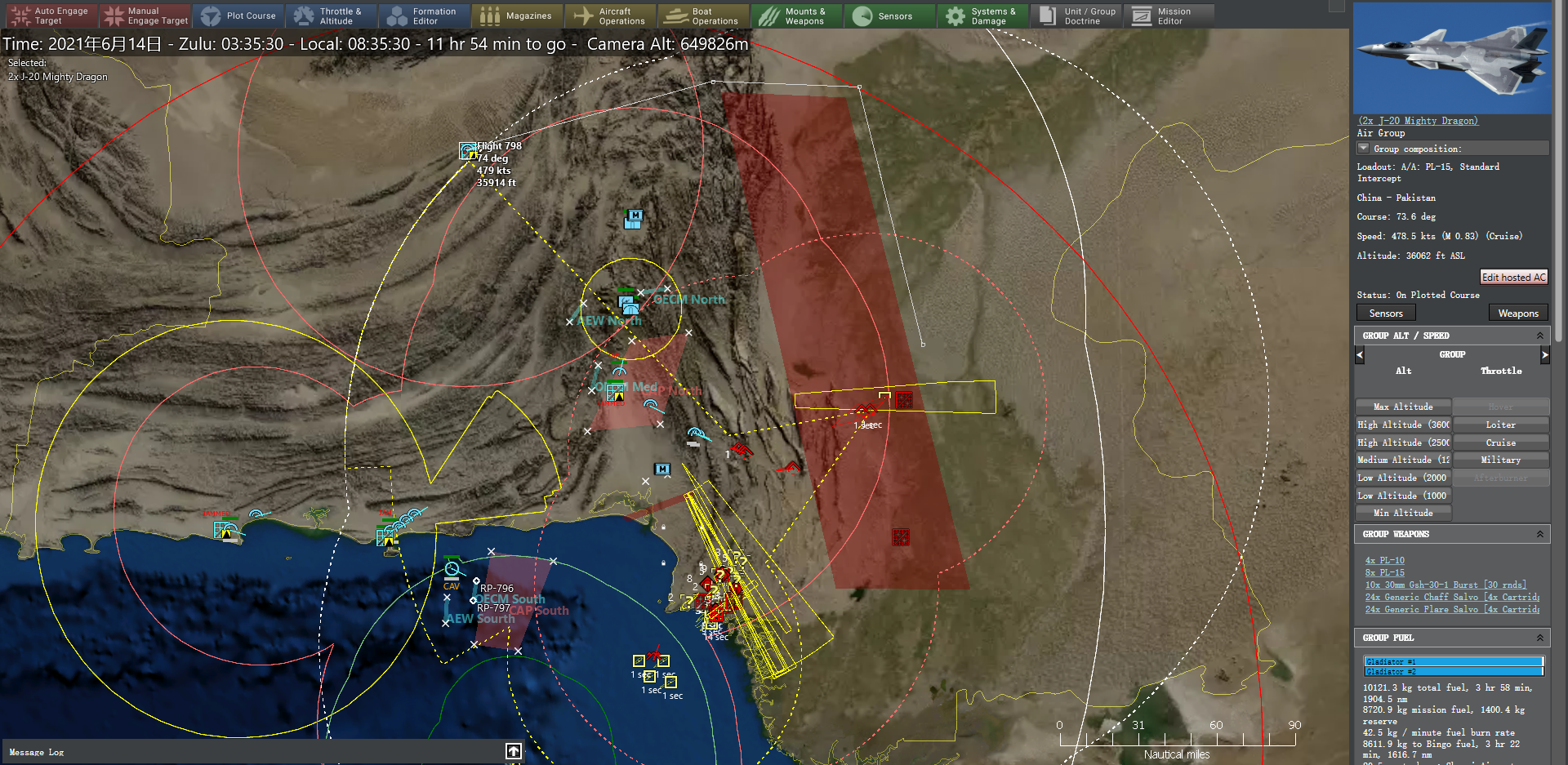Open the 24x Generic Flare Salvo link
1568x765 pixels.
(1452, 609)
